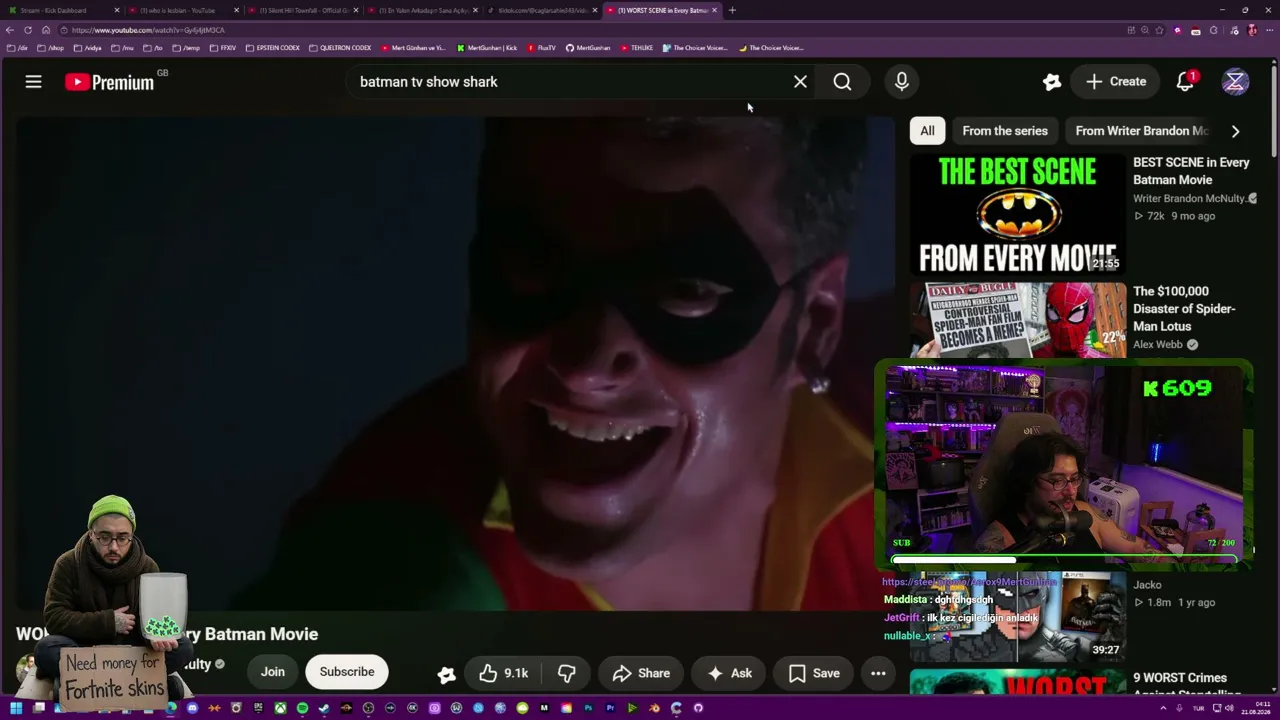This screenshot has height=720, width=1280.
Task: Open the Spider-Man Lotus video thumbnail
Action: pos(1018,319)
